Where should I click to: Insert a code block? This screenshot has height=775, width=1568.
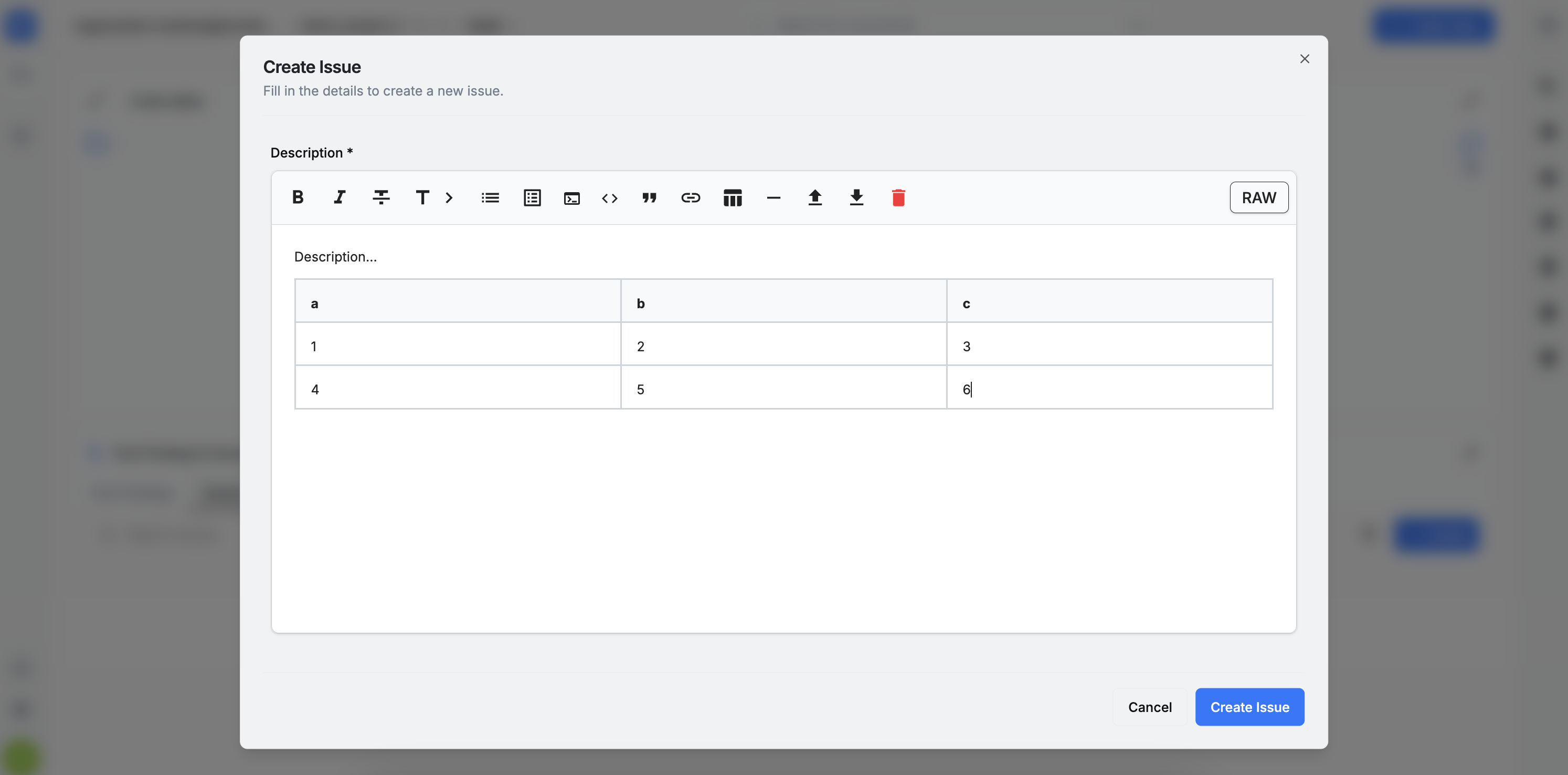pos(571,198)
